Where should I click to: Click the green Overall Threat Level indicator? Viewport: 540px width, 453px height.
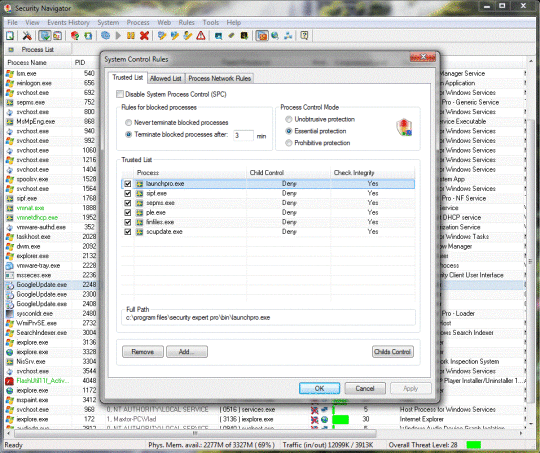(473, 445)
